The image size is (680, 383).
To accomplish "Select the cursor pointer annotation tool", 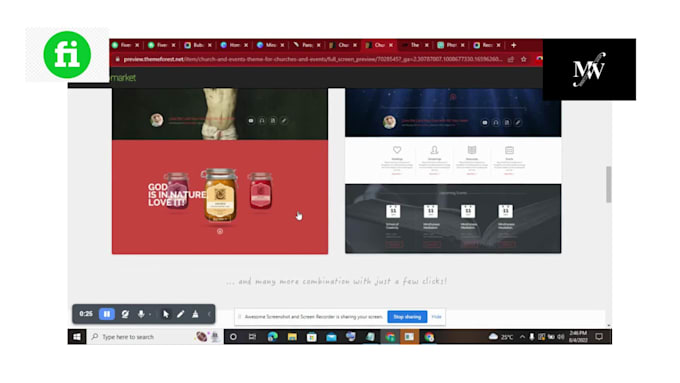I will [x=166, y=314].
